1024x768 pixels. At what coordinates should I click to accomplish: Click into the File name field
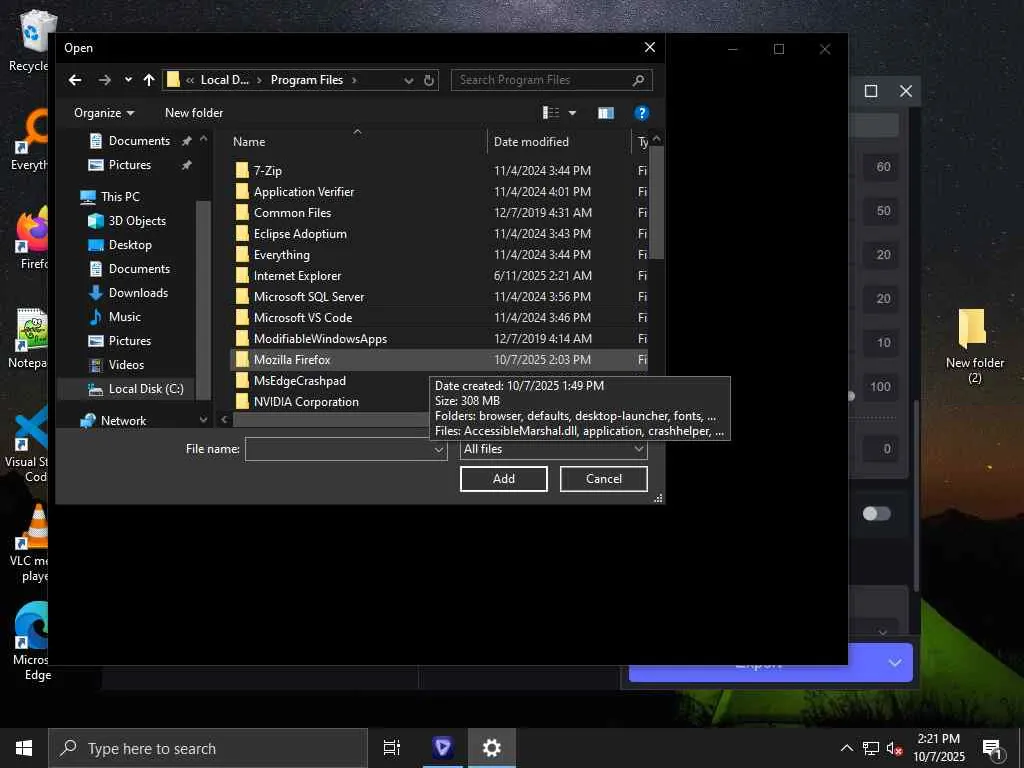[x=339, y=449]
